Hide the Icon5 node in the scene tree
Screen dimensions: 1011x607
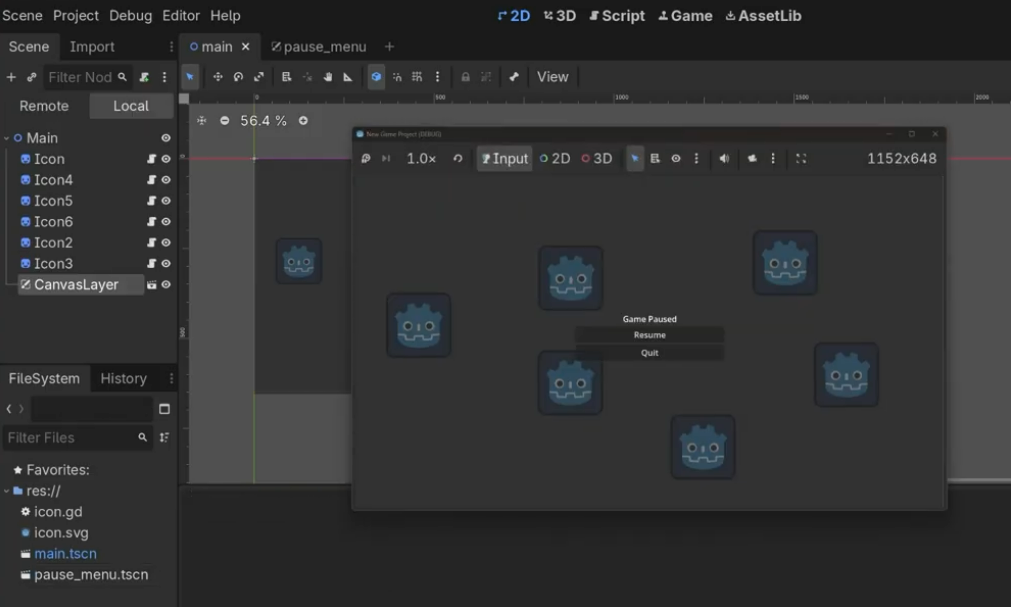165,200
